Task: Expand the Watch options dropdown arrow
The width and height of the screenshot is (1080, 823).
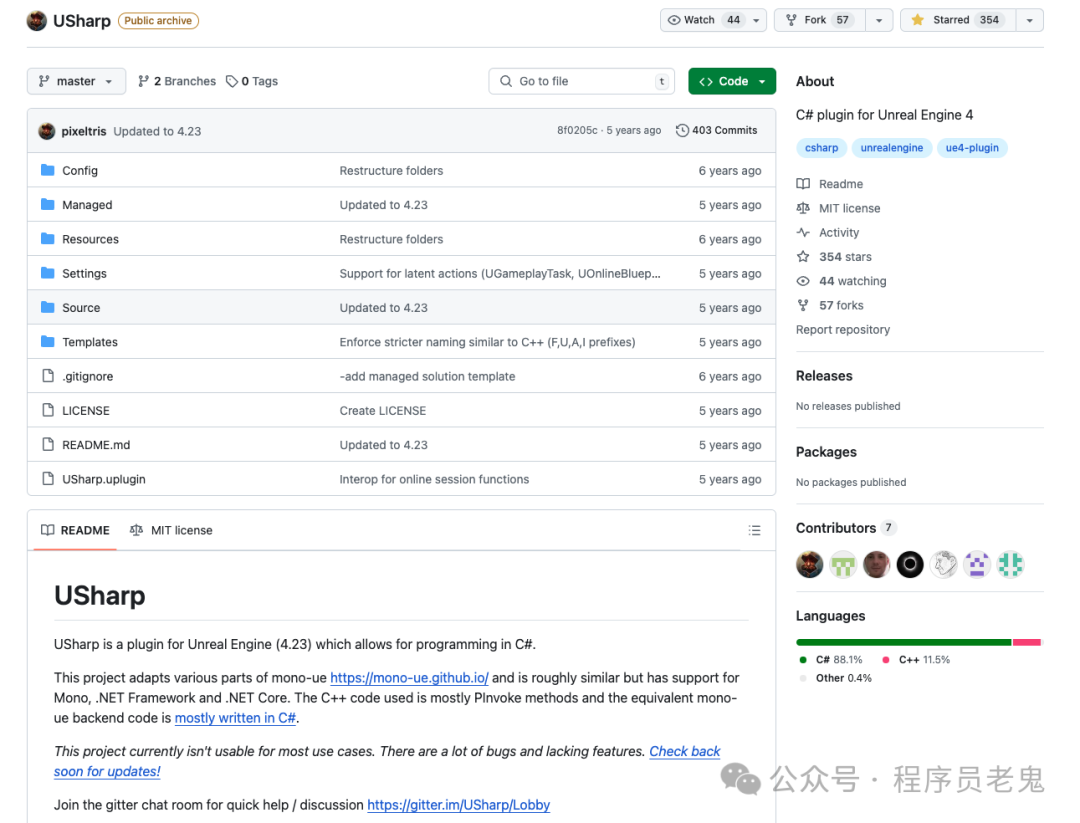Action: (756, 21)
